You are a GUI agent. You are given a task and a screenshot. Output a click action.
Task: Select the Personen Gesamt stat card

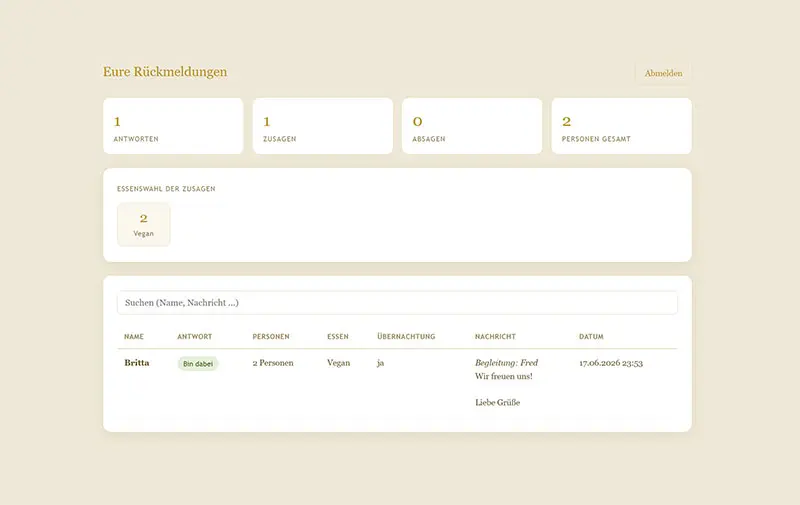(x=621, y=126)
